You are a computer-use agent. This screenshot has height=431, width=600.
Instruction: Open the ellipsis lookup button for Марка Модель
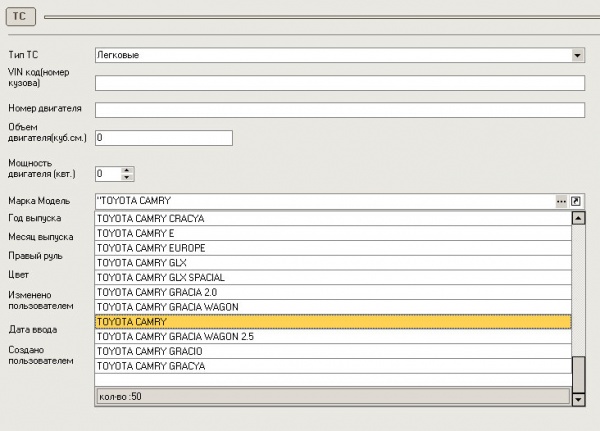click(562, 201)
